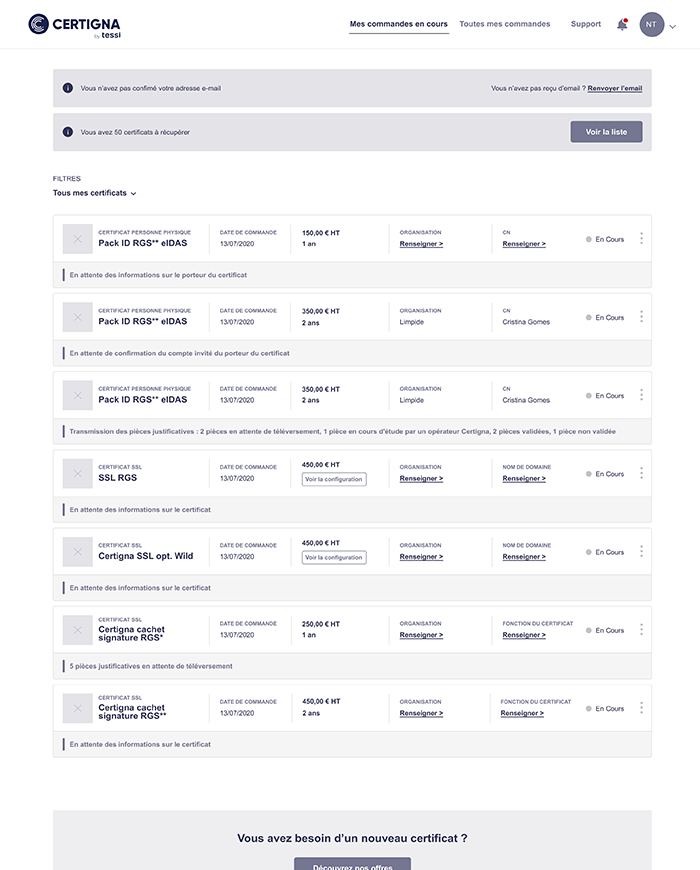Click thumbnail of the SSL RGS certificate
Image resolution: width=700 pixels, height=870 pixels.
[77, 474]
